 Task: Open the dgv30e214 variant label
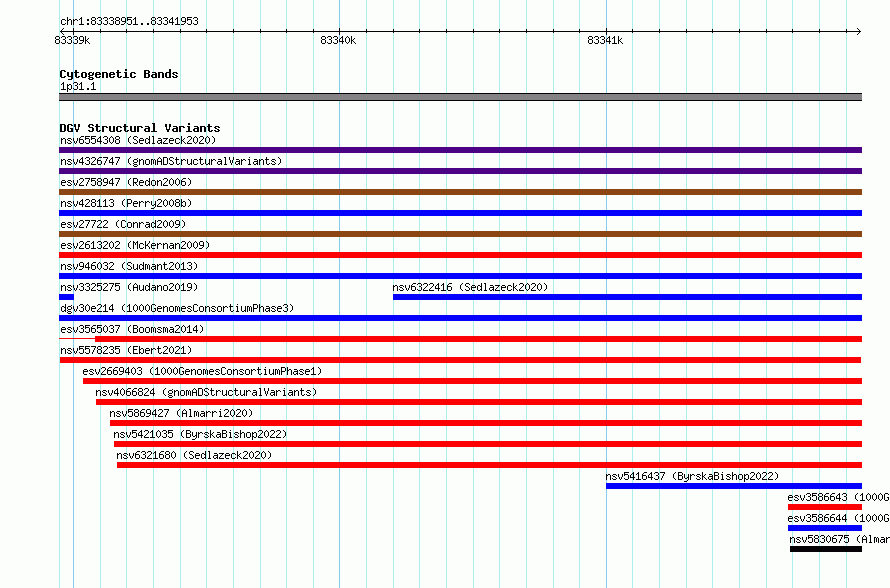point(177,308)
